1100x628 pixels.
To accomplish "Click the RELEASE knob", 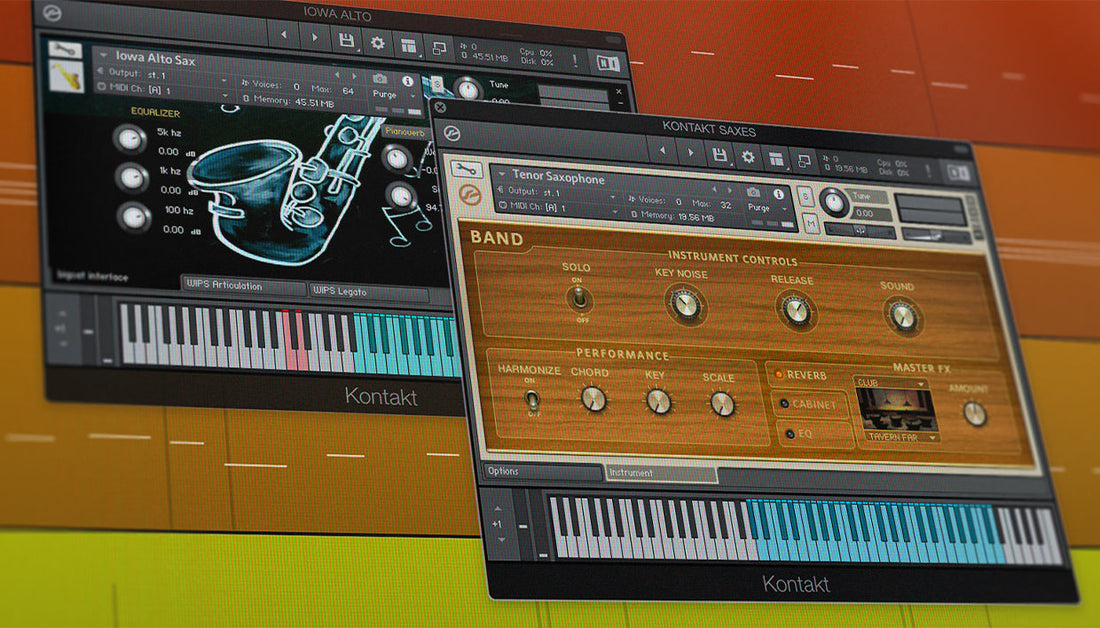I will point(796,310).
